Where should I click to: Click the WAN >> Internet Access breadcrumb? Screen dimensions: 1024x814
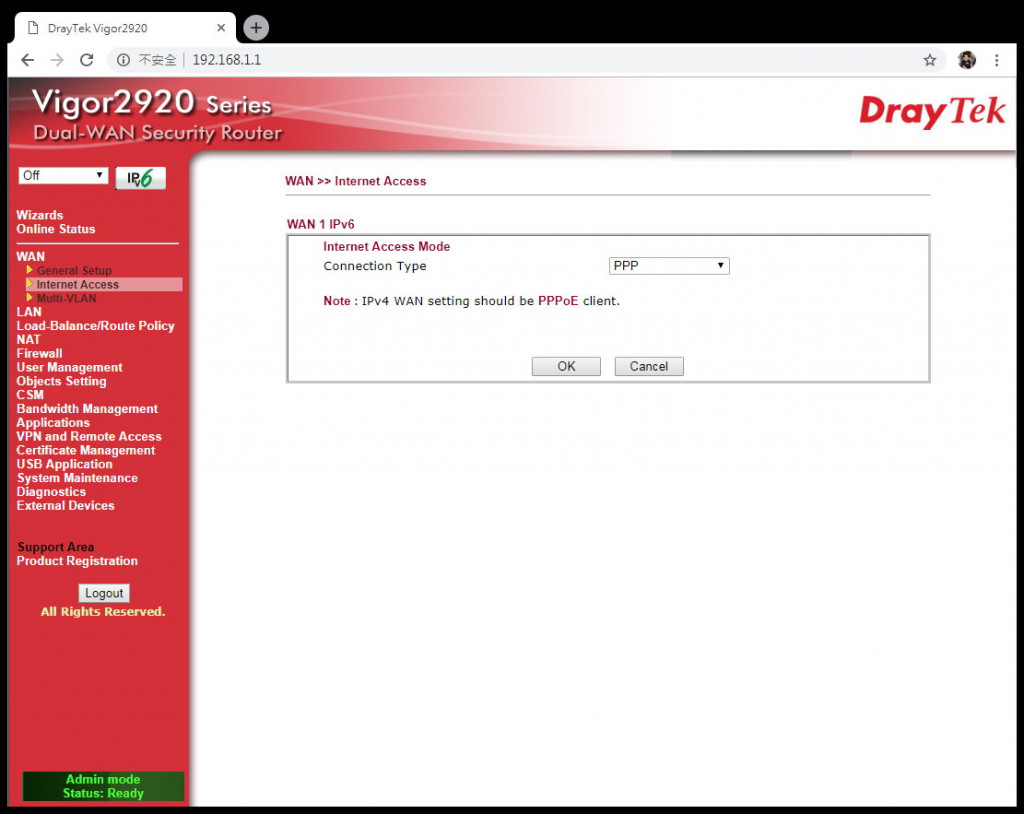[x=355, y=181]
